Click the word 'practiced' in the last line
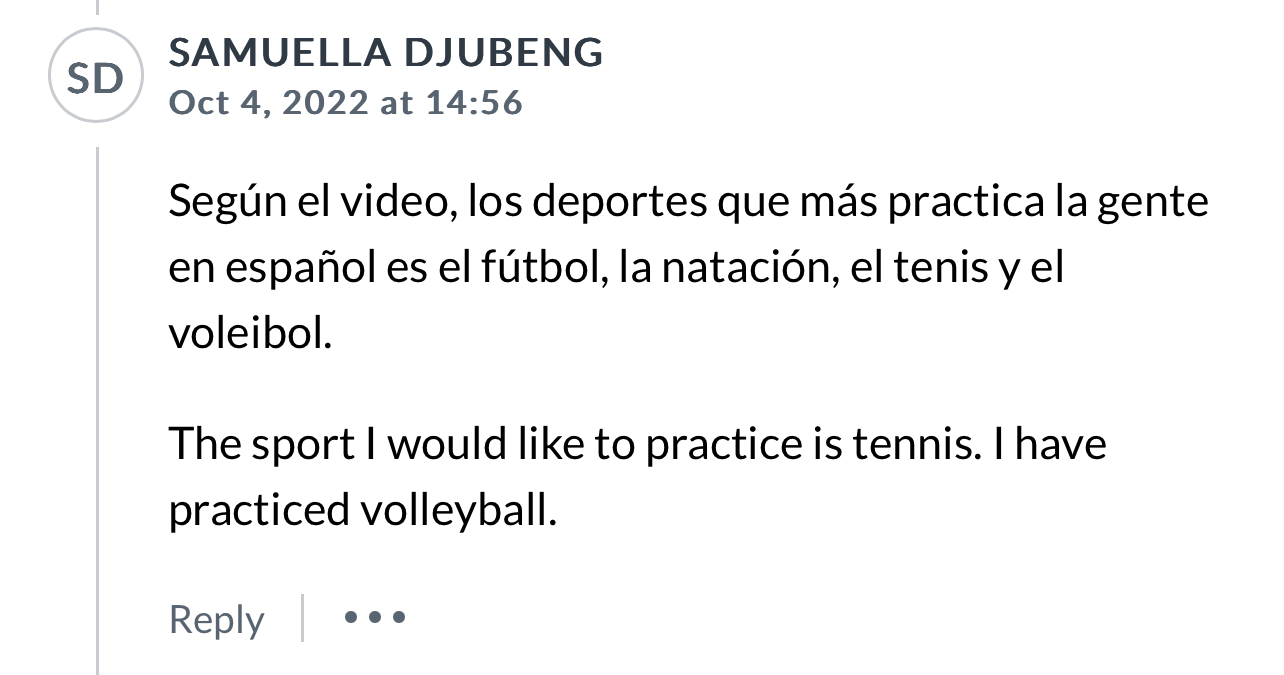This screenshot has width=1284, height=675. pos(257,511)
